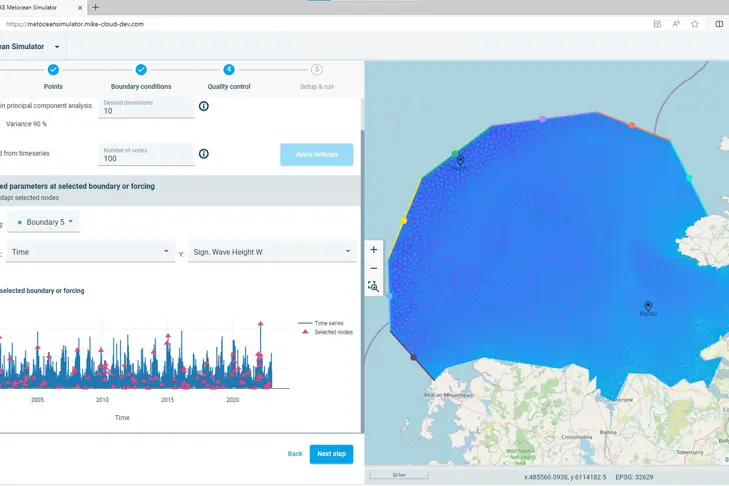Click the tallest selected node marker near 2022
The height and width of the screenshot is (486, 729).
click(260, 323)
